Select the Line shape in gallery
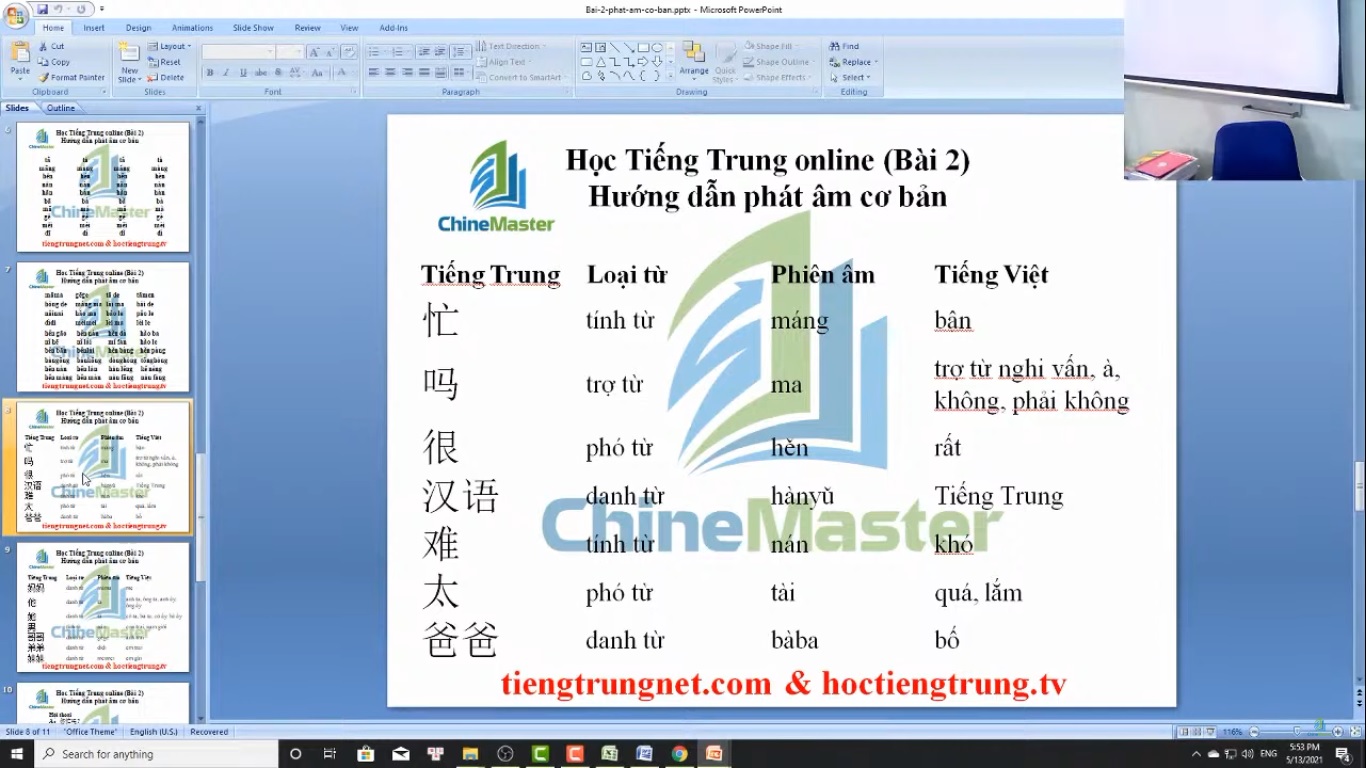 coord(615,47)
